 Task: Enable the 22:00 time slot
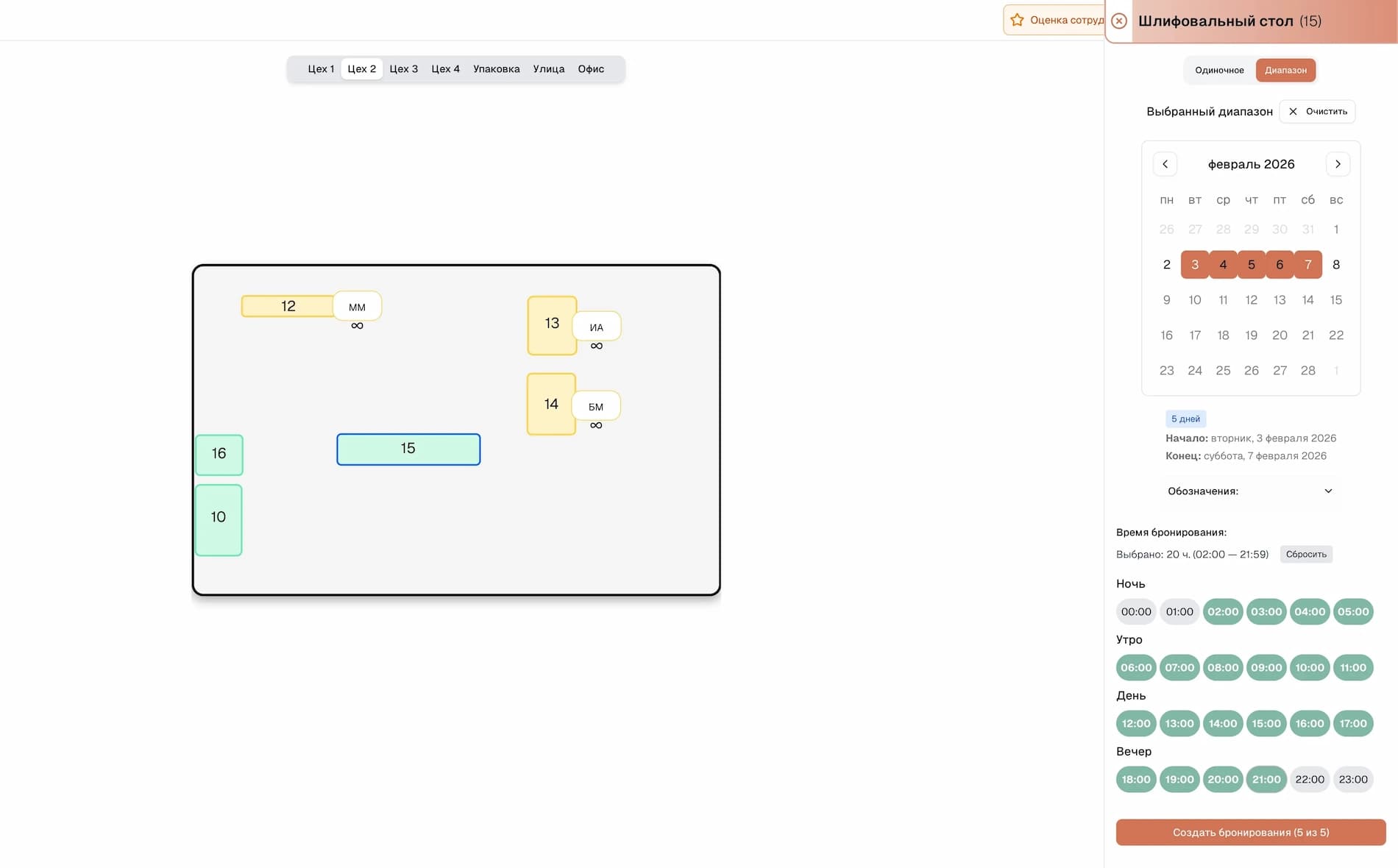coord(1310,779)
